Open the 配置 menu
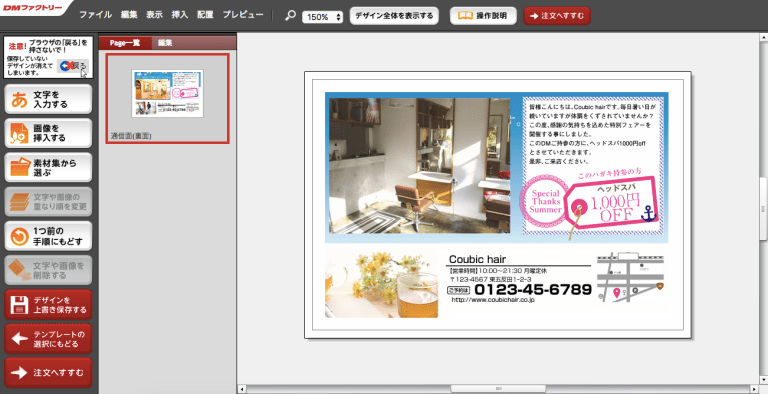This screenshot has width=768, height=394. coord(205,15)
